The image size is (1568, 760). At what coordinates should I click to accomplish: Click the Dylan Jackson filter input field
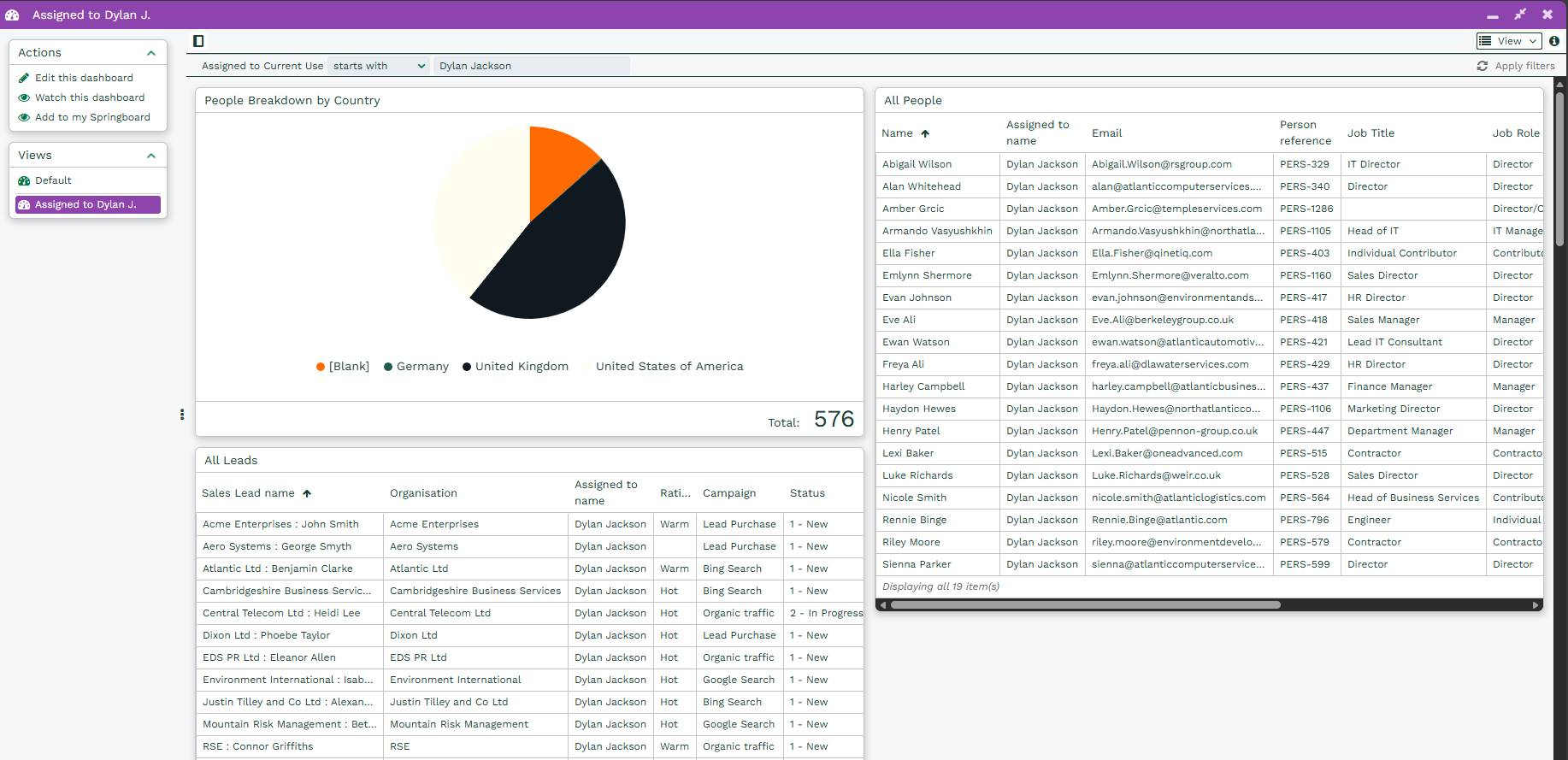(530, 66)
